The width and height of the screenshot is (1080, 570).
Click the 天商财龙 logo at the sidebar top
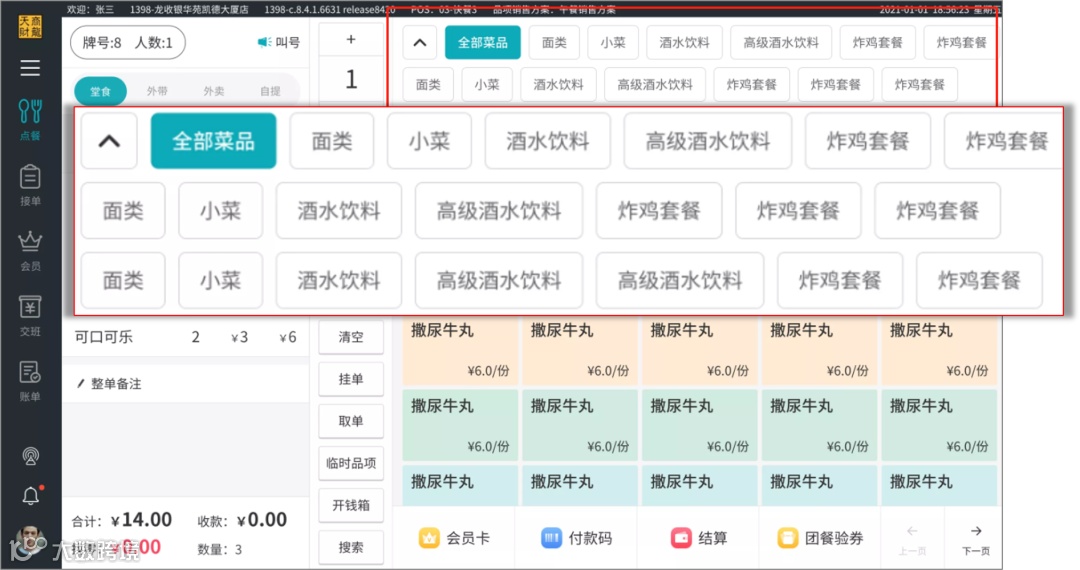pos(30,27)
